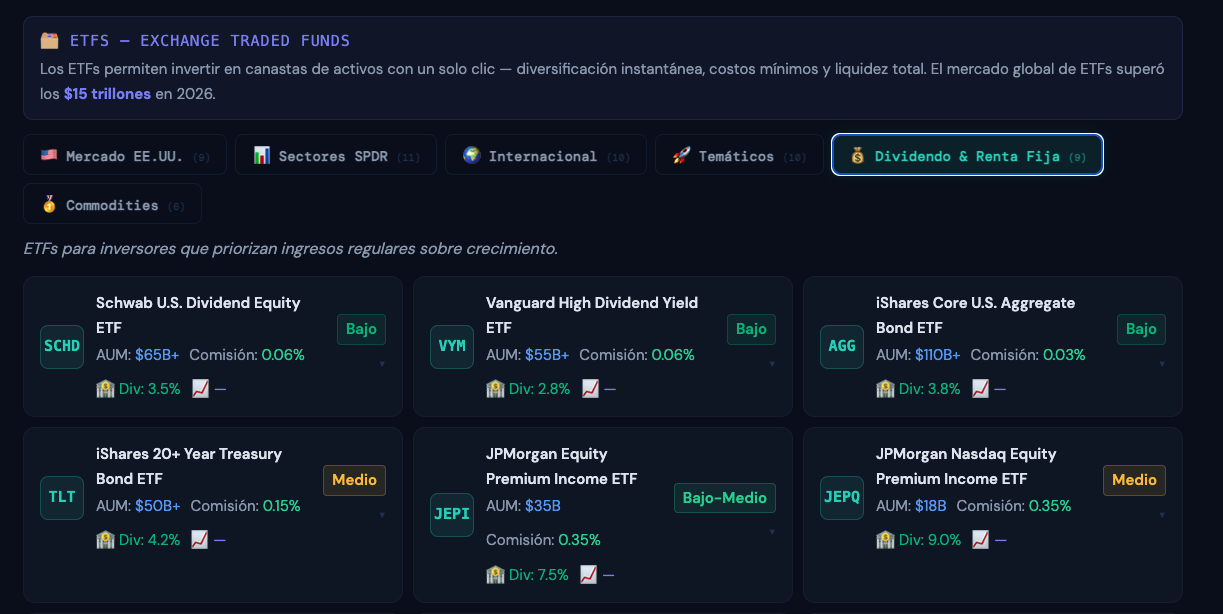The width and height of the screenshot is (1223, 614).
Task: Click the bar chart icon in Sectores tab
Action: point(261,155)
